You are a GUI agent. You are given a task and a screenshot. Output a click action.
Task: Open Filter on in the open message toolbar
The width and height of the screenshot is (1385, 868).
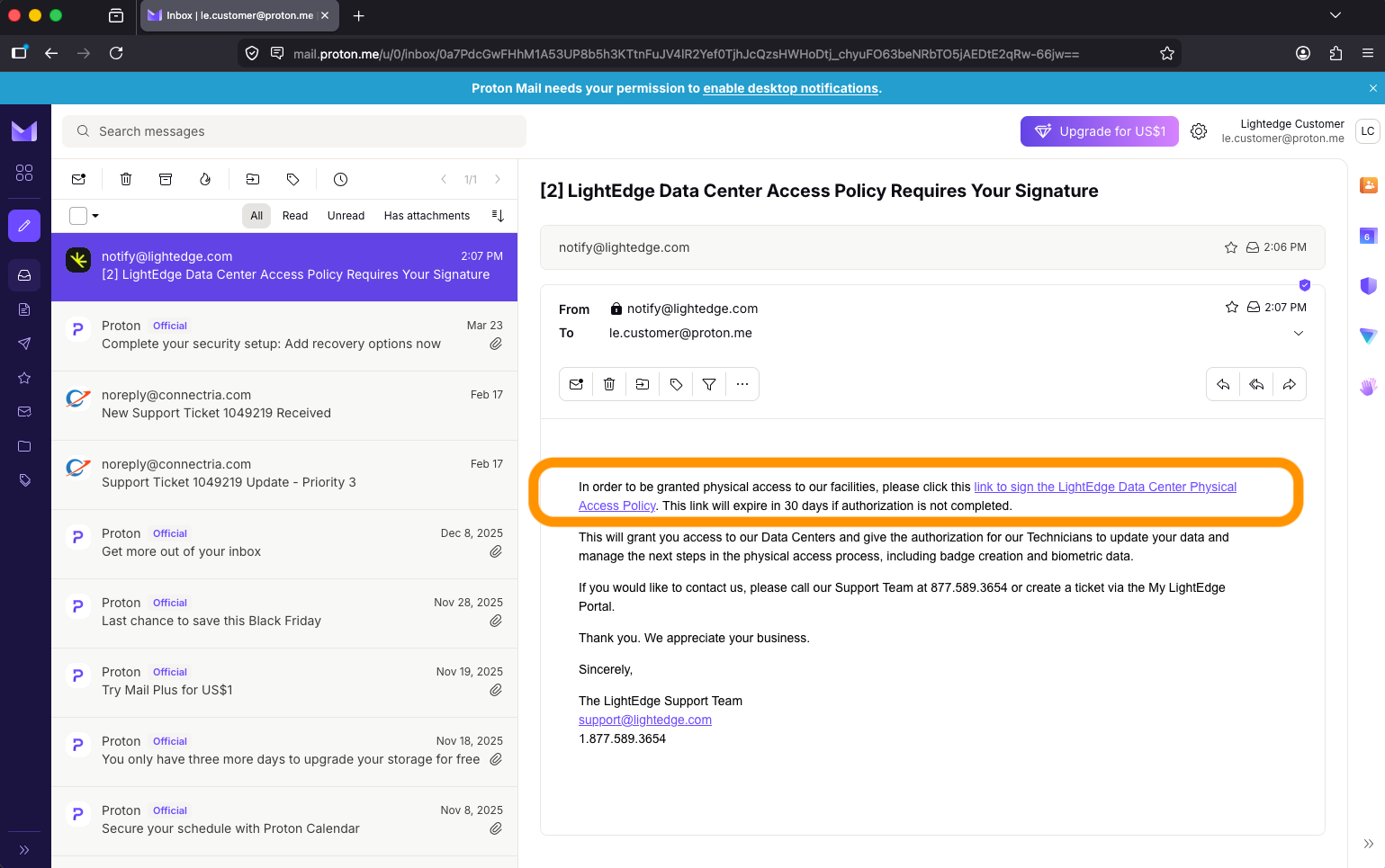coord(709,384)
